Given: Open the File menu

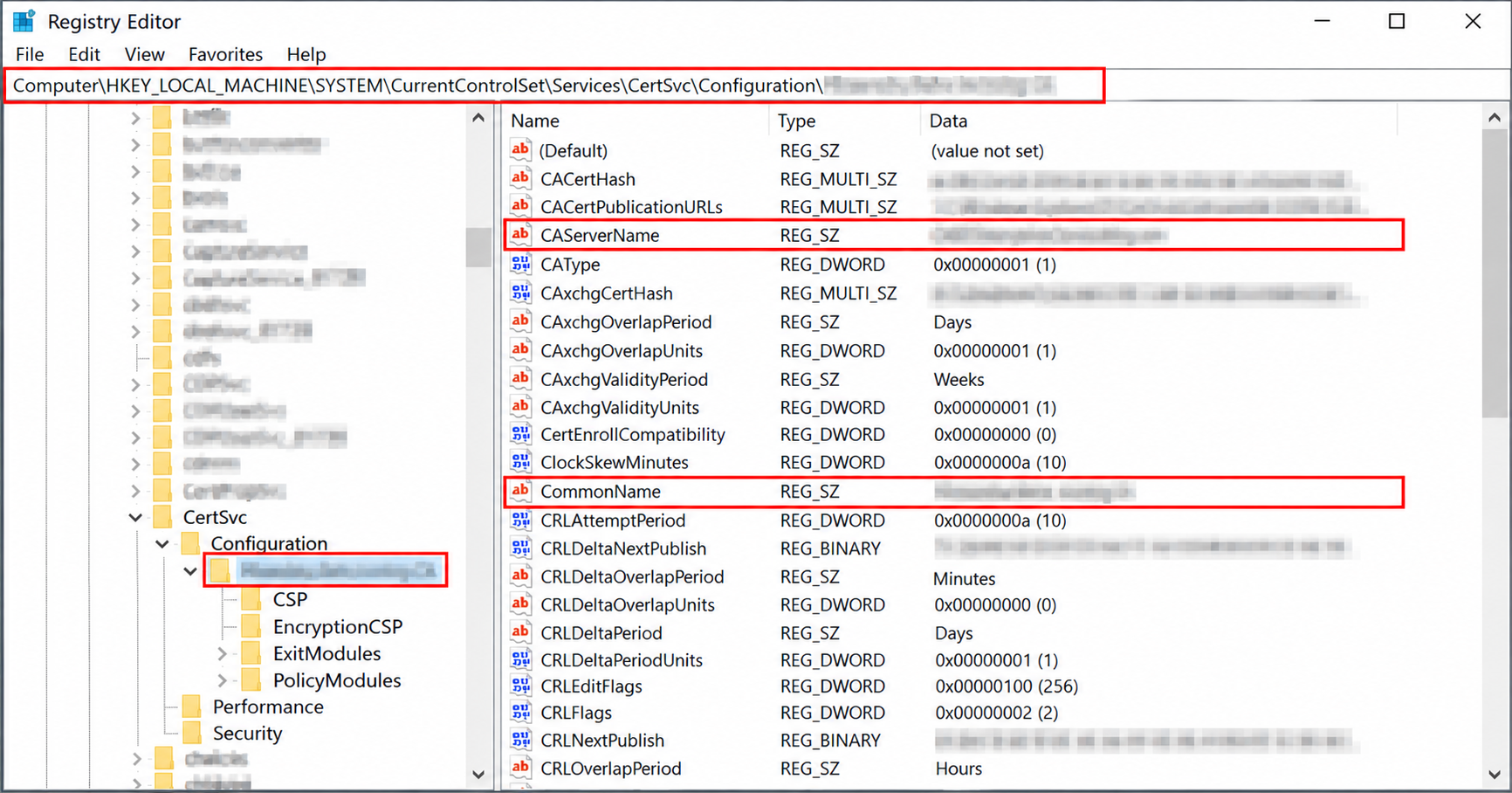Looking at the screenshot, I should (30, 54).
